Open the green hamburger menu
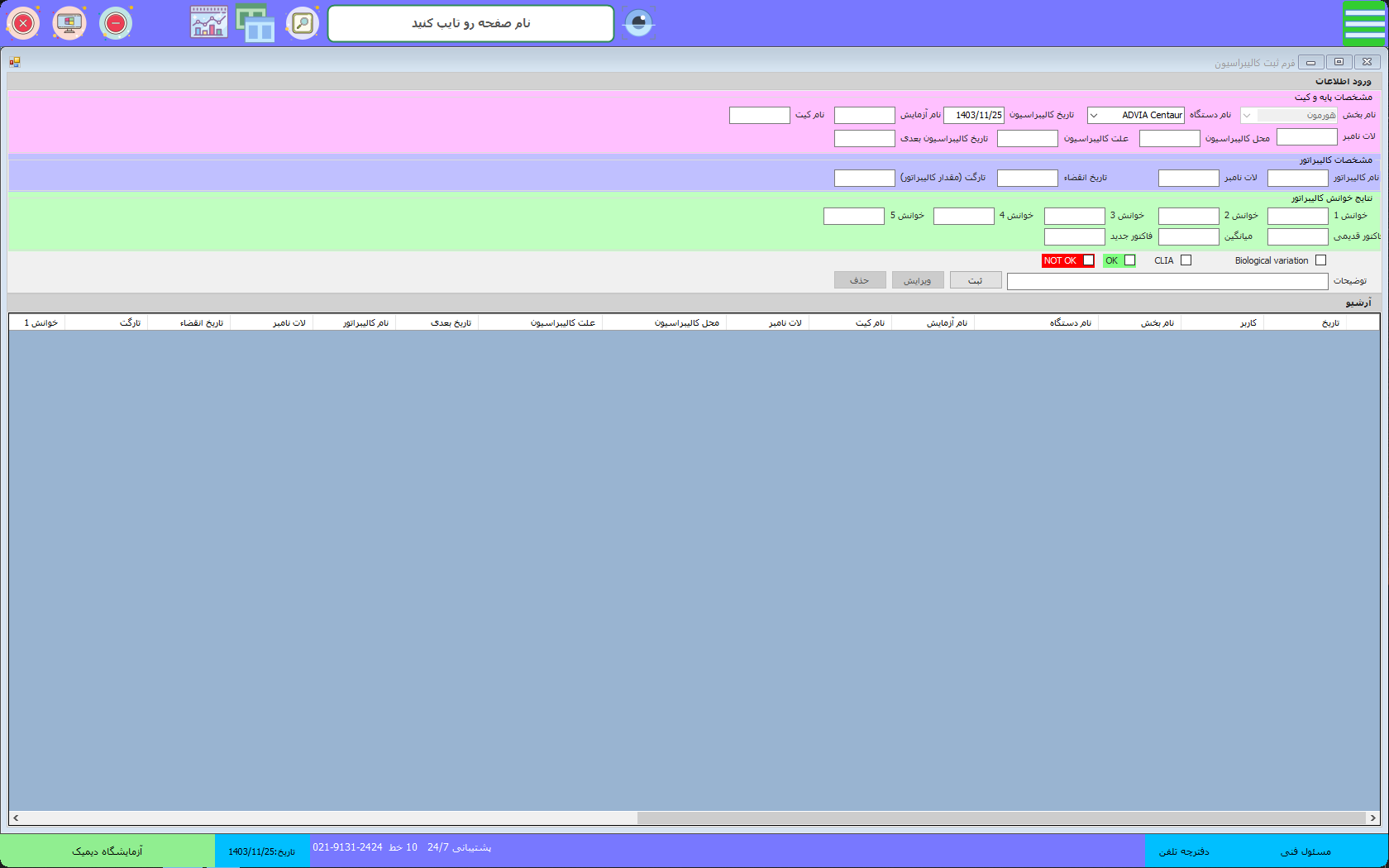 point(1364,23)
